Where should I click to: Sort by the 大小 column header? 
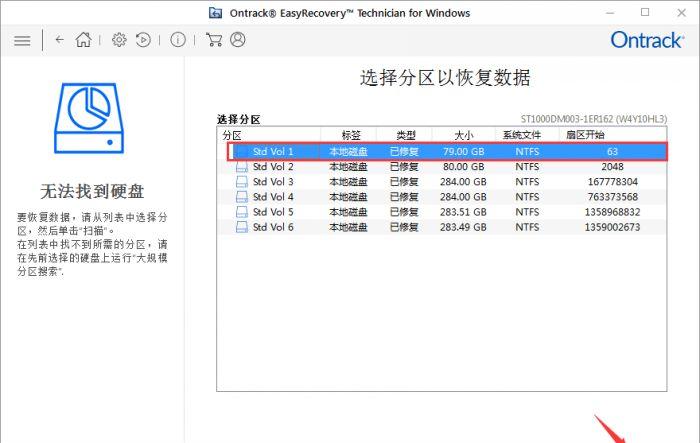[x=464, y=135]
